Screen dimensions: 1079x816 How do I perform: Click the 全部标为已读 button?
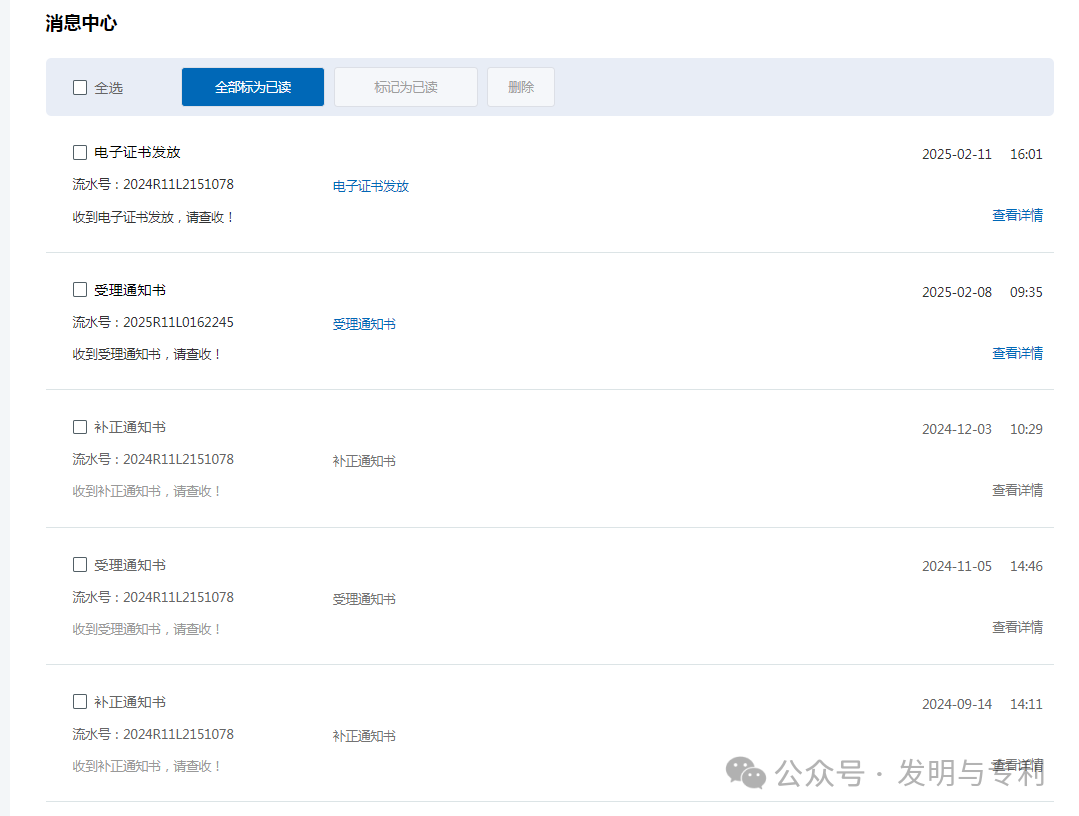click(x=252, y=86)
